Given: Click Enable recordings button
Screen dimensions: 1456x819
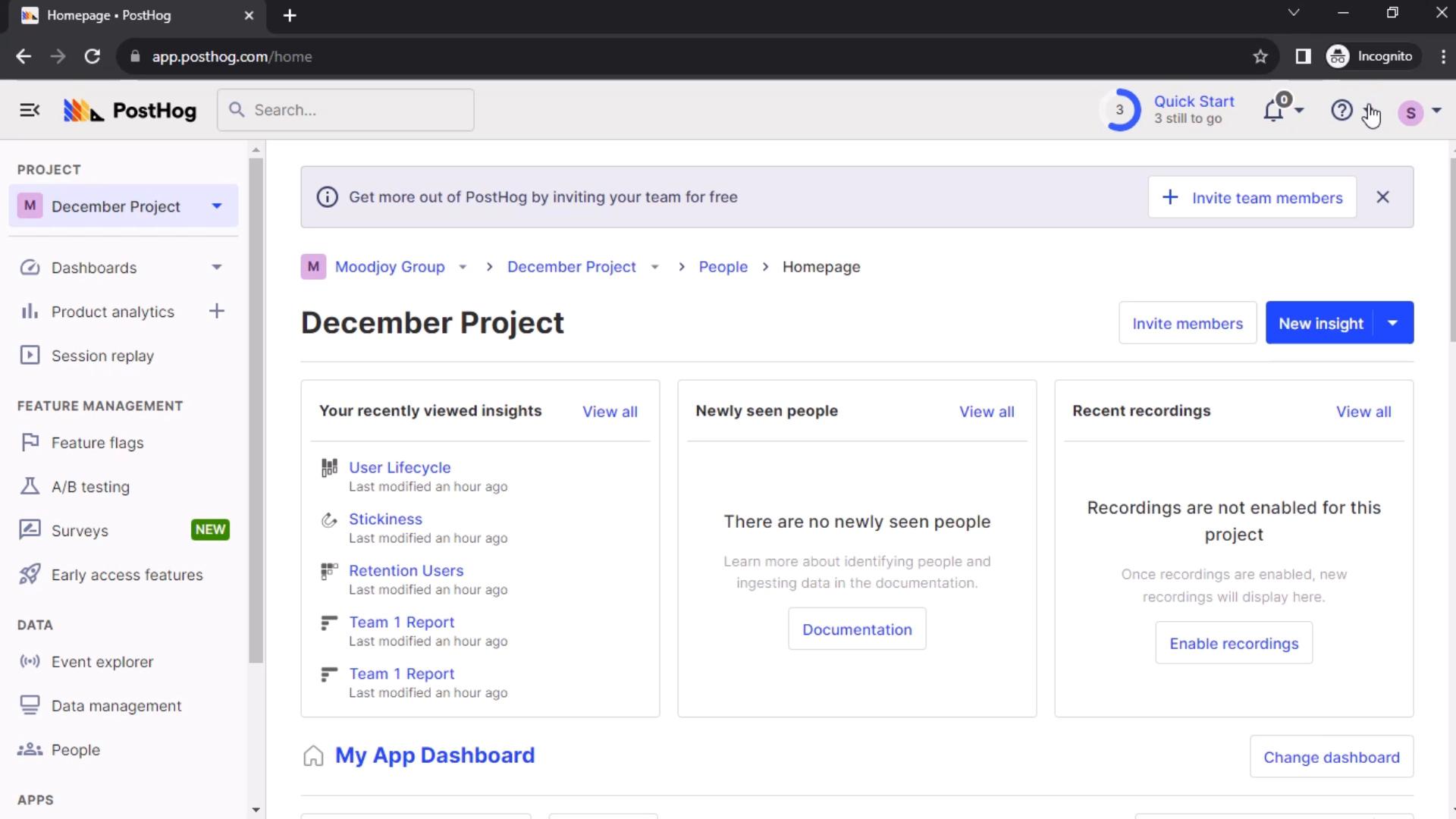Looking at the screenshot, I should coord(1234,642).
